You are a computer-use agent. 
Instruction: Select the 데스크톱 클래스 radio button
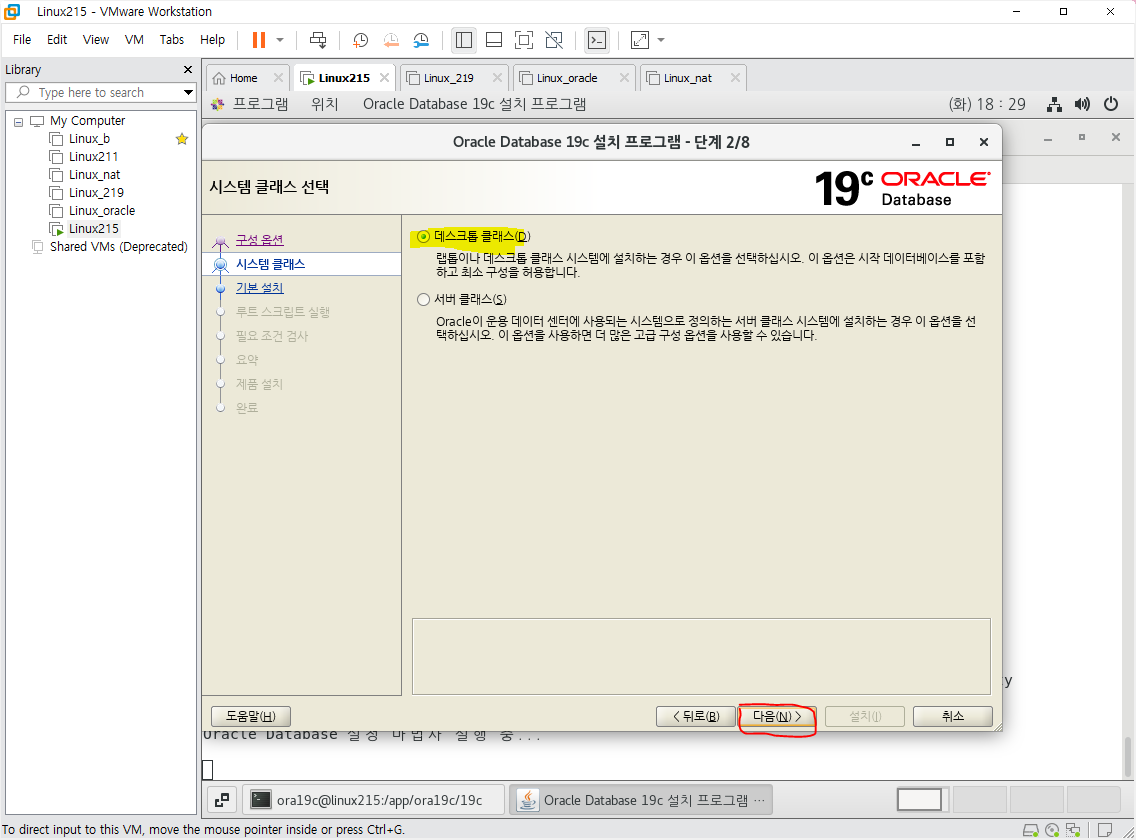coord(424,237)
